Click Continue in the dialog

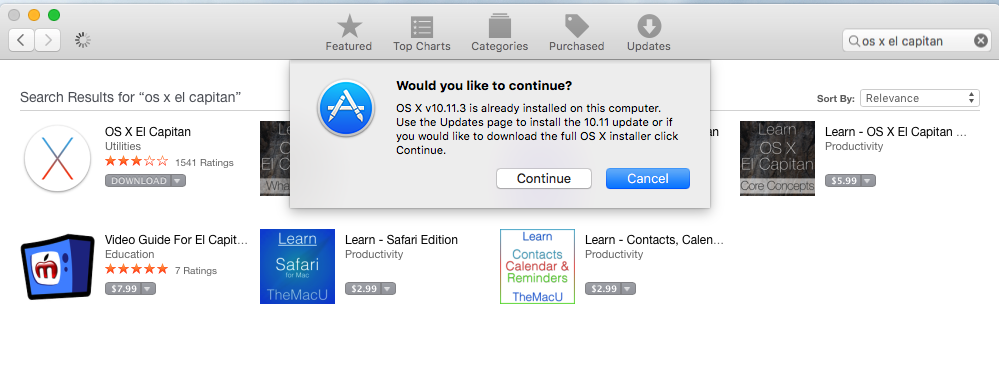[543, 179]
